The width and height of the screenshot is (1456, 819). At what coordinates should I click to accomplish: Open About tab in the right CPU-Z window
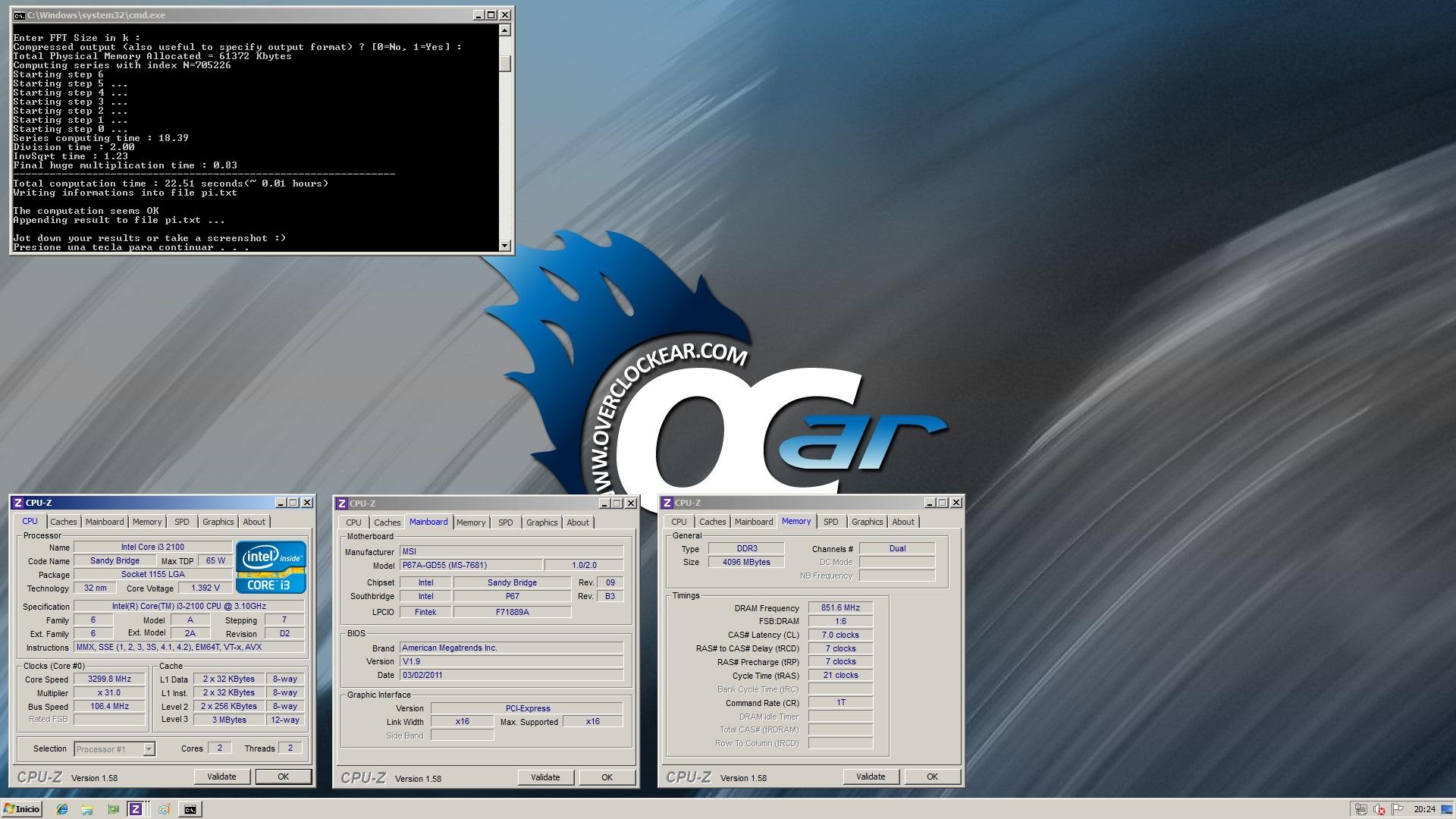[x=903, y=522]
